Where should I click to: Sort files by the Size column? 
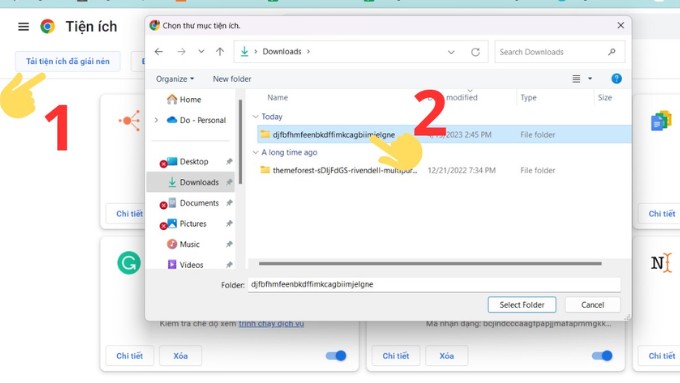pos(605,98)
